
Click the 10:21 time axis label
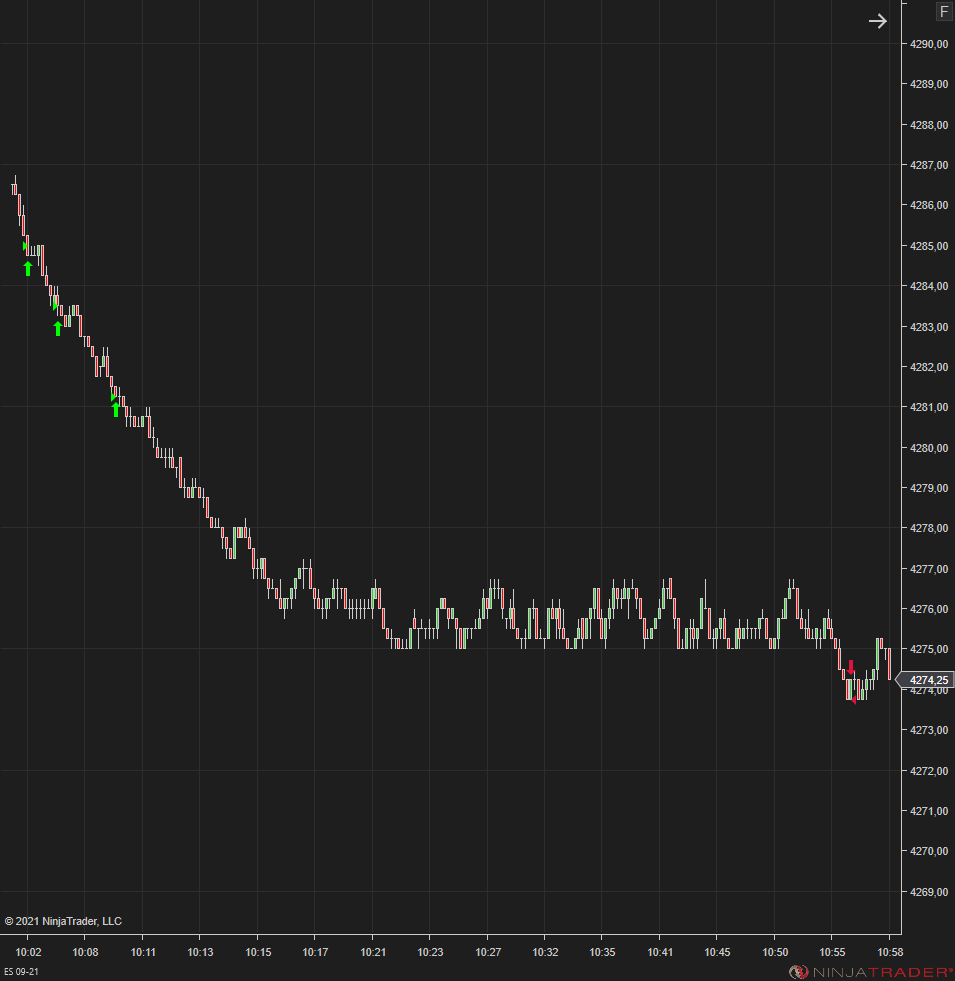(373, 952)
